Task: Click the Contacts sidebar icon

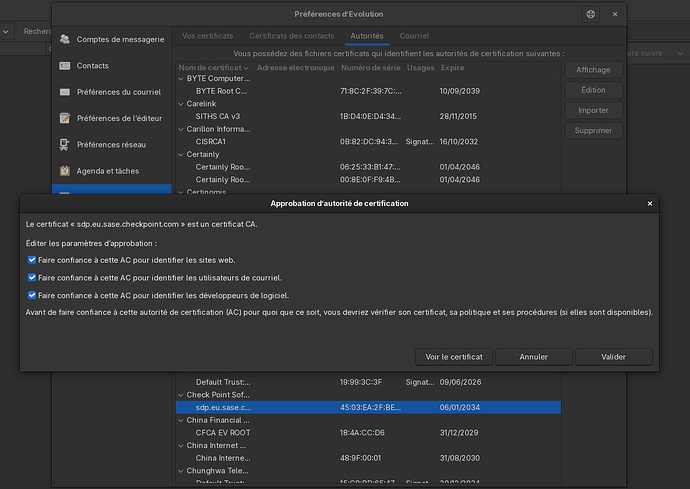Action: coord(65,66)
